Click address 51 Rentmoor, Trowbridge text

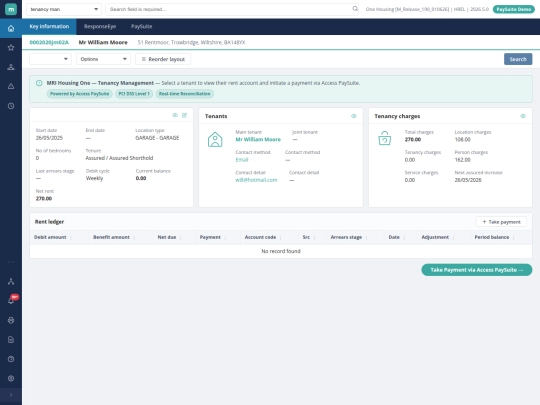[191, 42]
